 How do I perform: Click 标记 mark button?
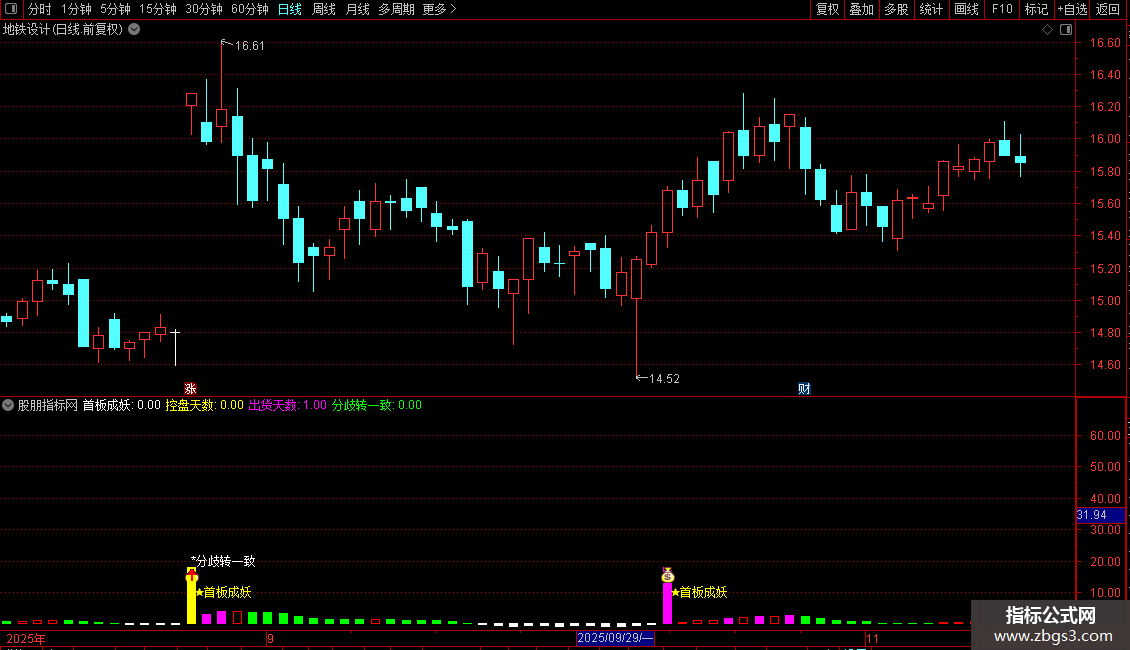pos(1036,9)
